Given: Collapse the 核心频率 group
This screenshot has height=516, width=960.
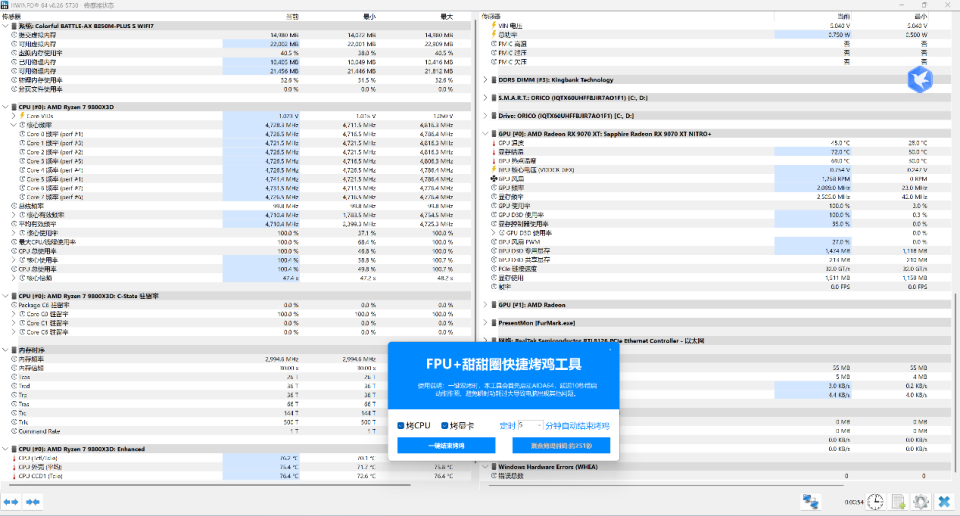Looking at the screenshot, I should coord(13,125).
